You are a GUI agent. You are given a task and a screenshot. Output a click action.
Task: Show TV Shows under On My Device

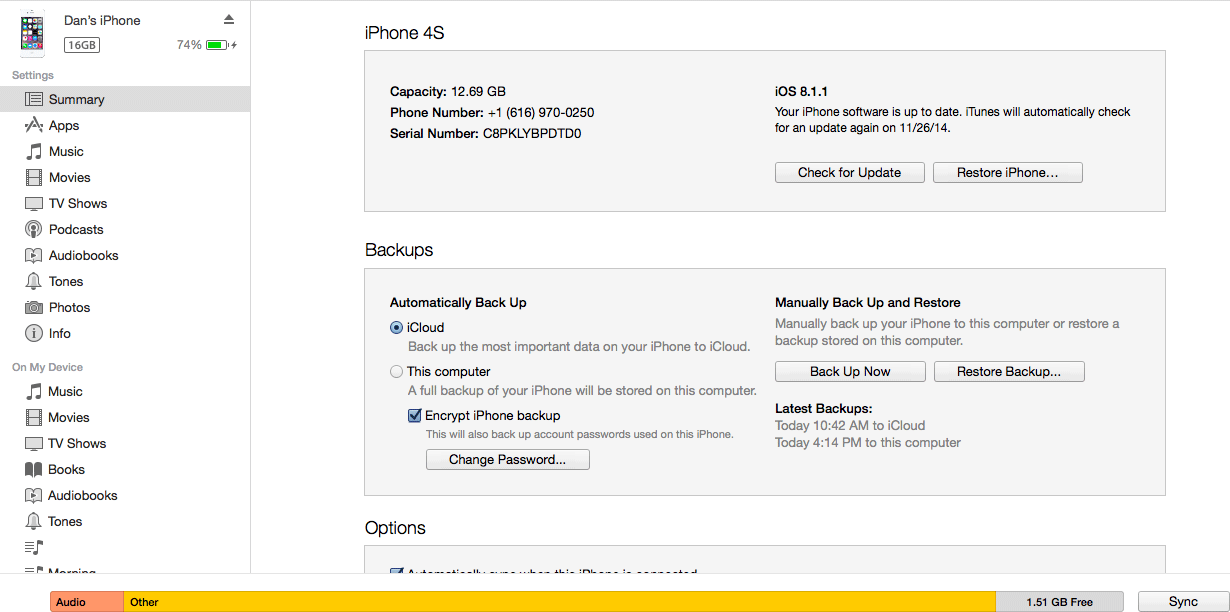[77, 443]
